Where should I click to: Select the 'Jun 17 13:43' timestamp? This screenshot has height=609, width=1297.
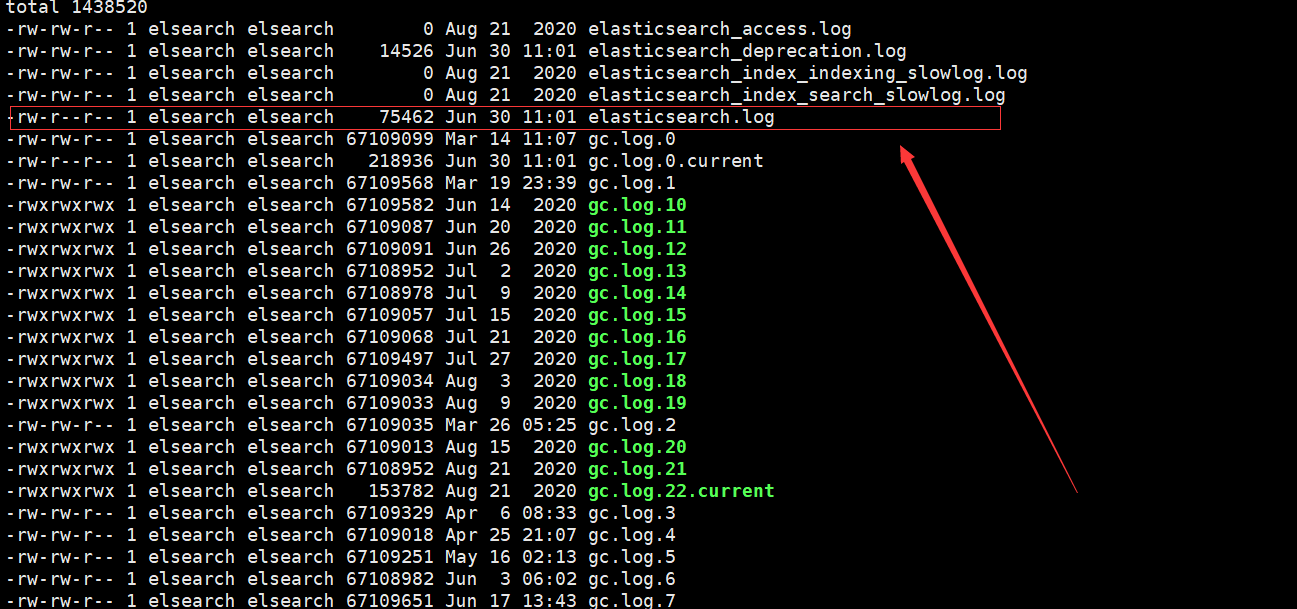[x=511, y=600]
